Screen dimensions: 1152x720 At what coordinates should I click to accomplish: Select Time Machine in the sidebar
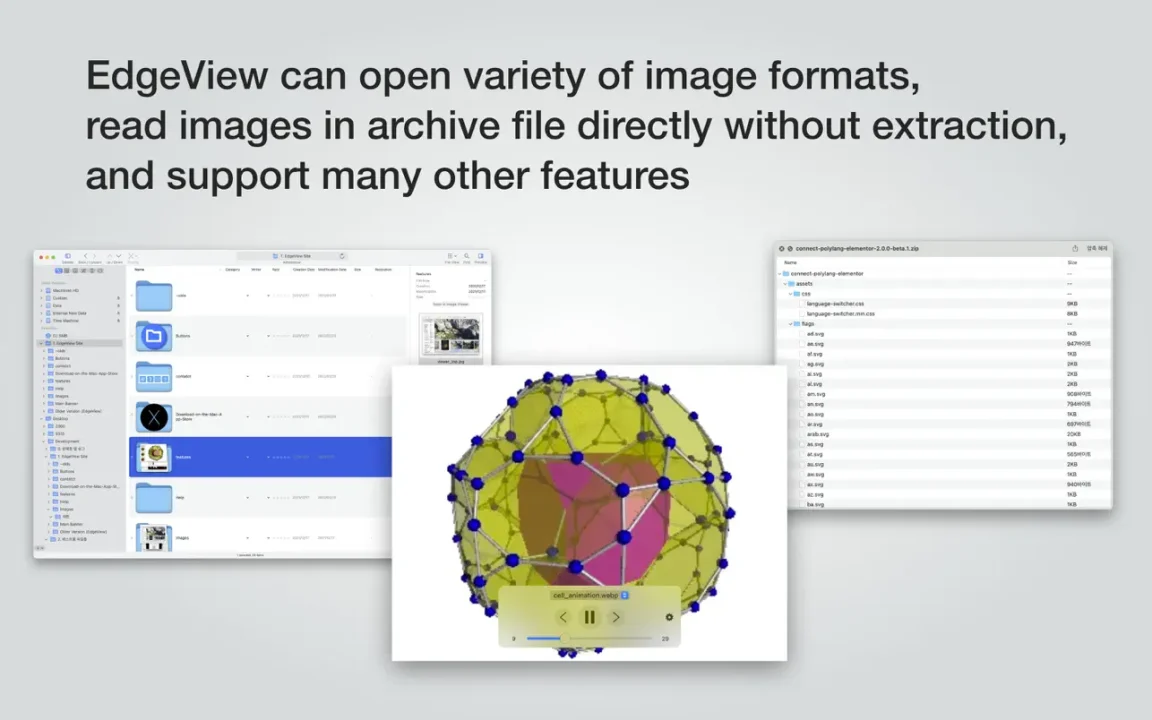[x=65, y=320]
